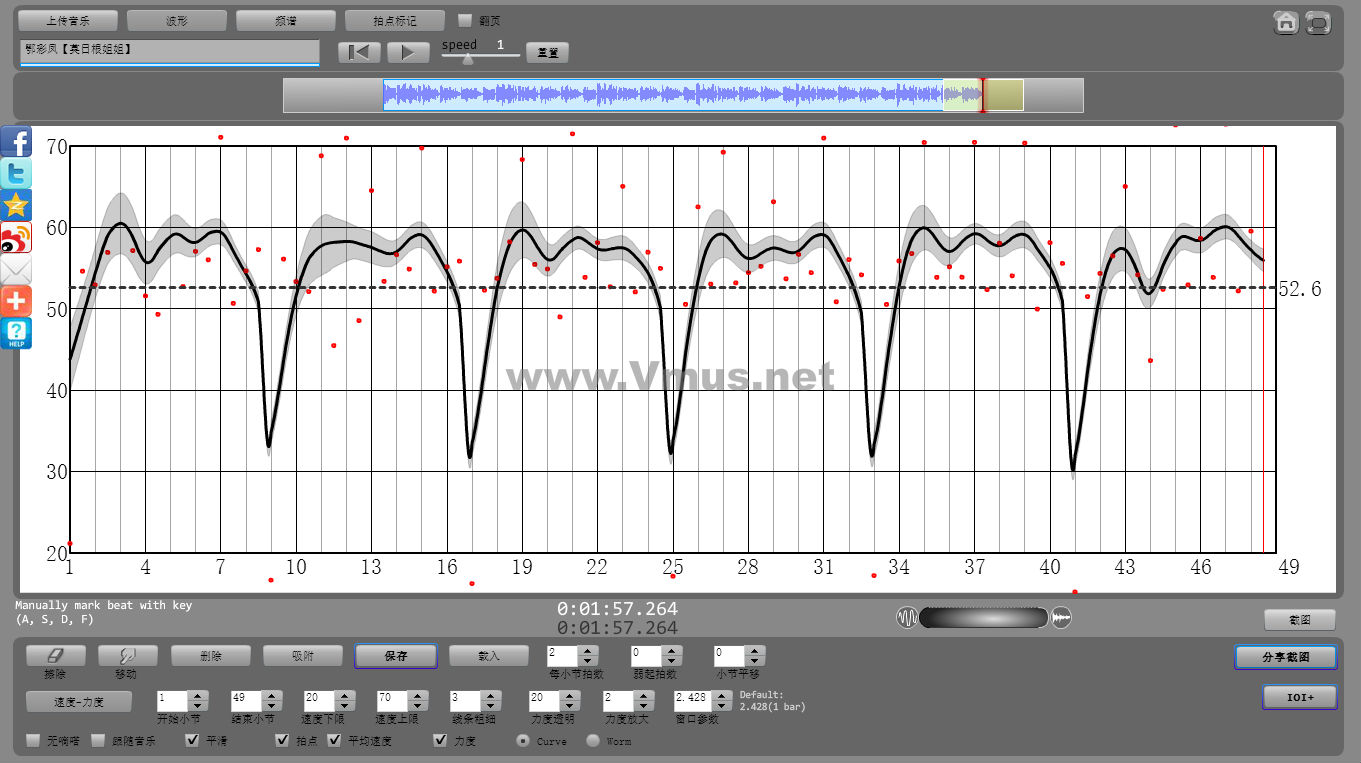Increase 速度下限 tempo lower limit up arrow
Screen dimensions: 1361x763
(x=345, y=696)
